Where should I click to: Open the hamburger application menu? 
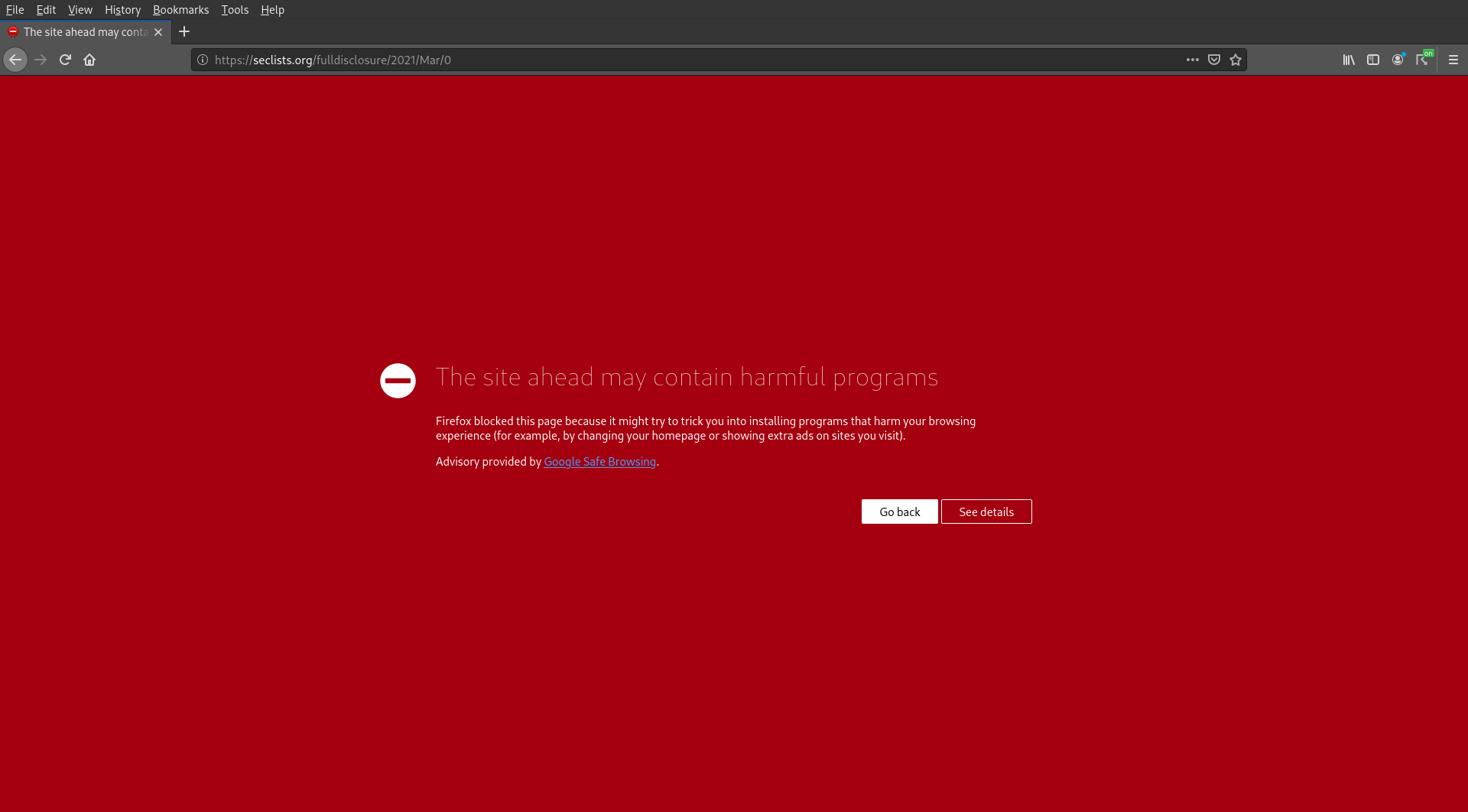click(x=1453, y=60)
